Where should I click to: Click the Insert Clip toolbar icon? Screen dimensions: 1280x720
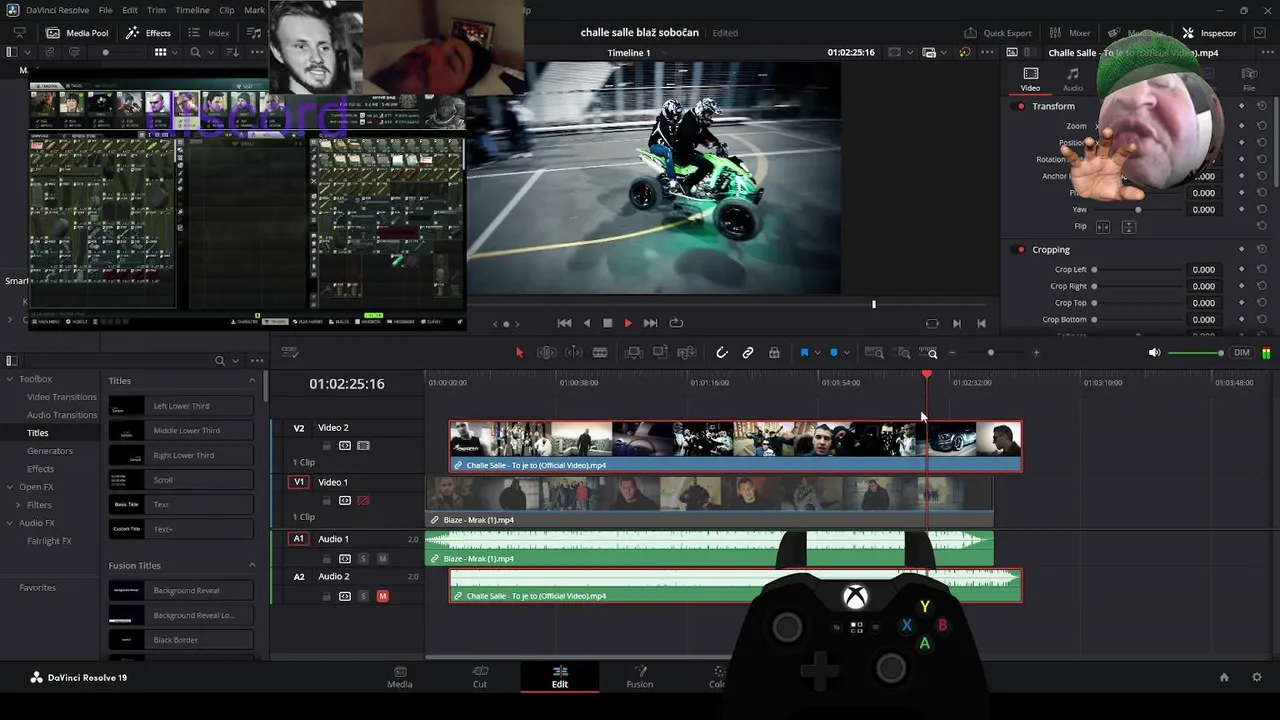pos(633,353)
